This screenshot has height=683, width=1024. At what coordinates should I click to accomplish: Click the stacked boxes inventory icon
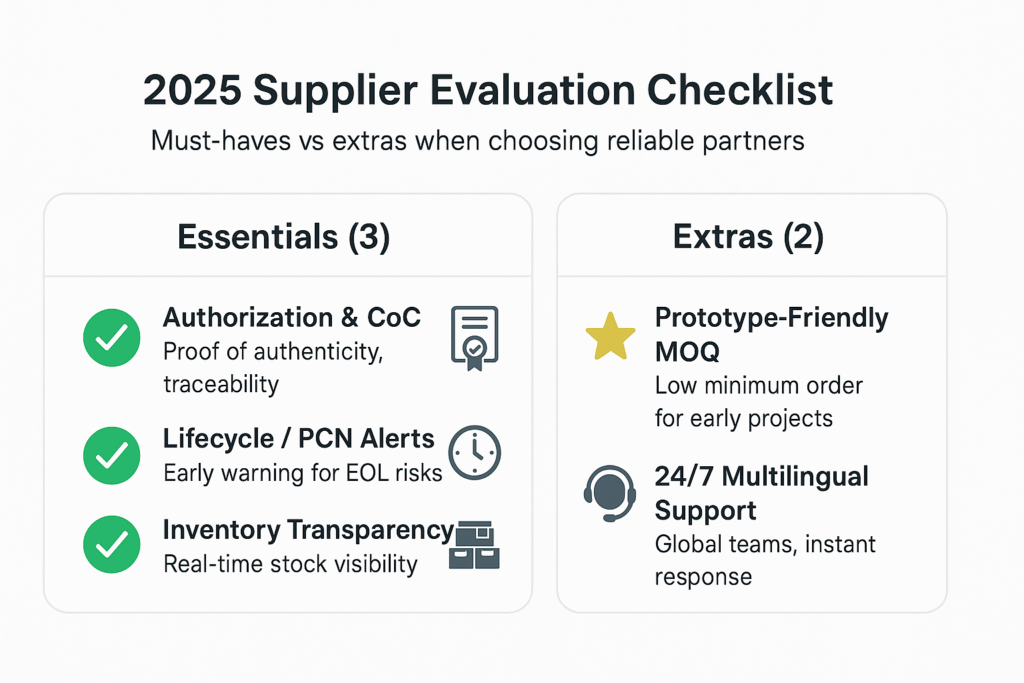(x=475, y=545)
